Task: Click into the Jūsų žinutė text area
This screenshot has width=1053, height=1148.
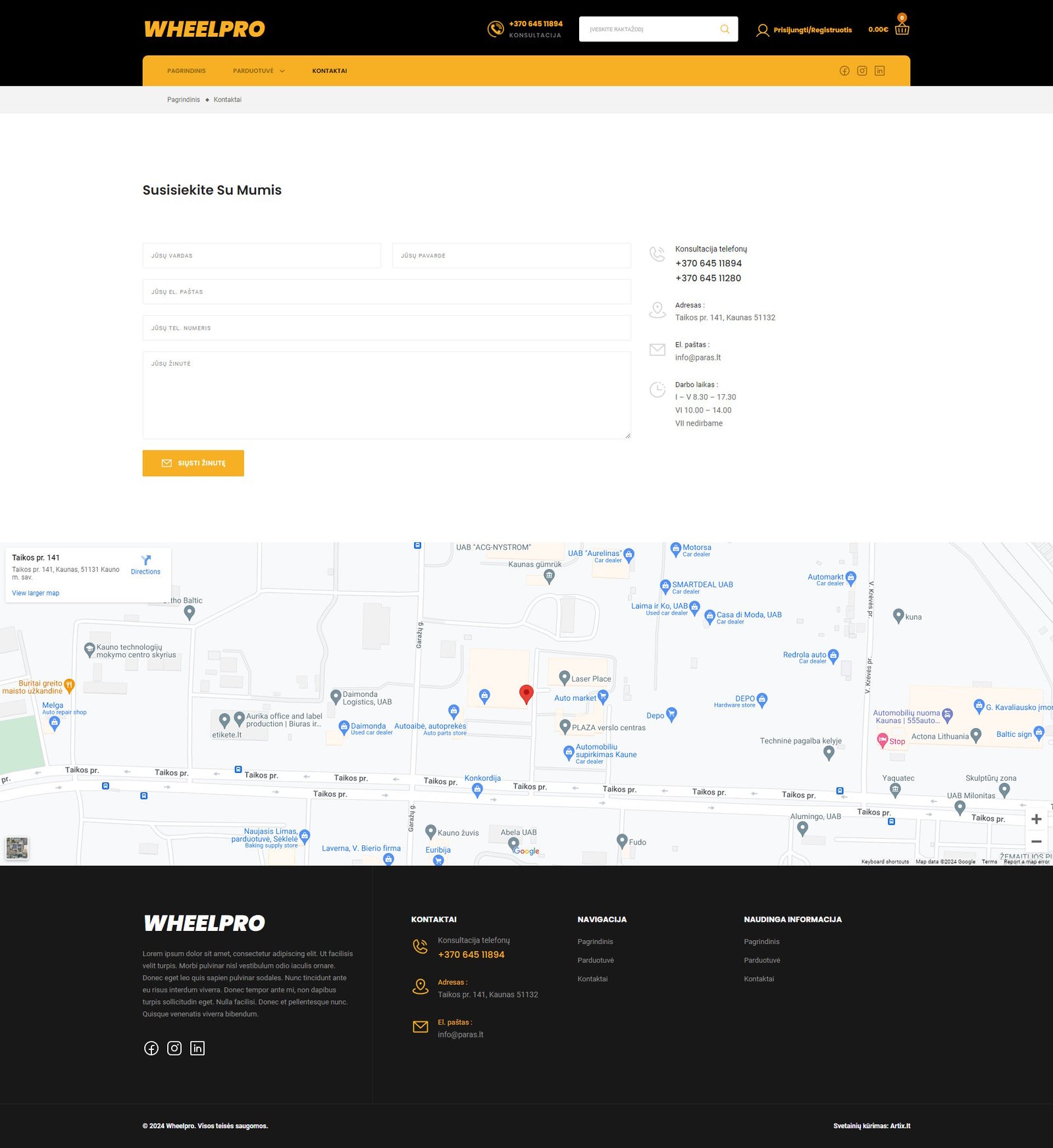Action: 386,395
